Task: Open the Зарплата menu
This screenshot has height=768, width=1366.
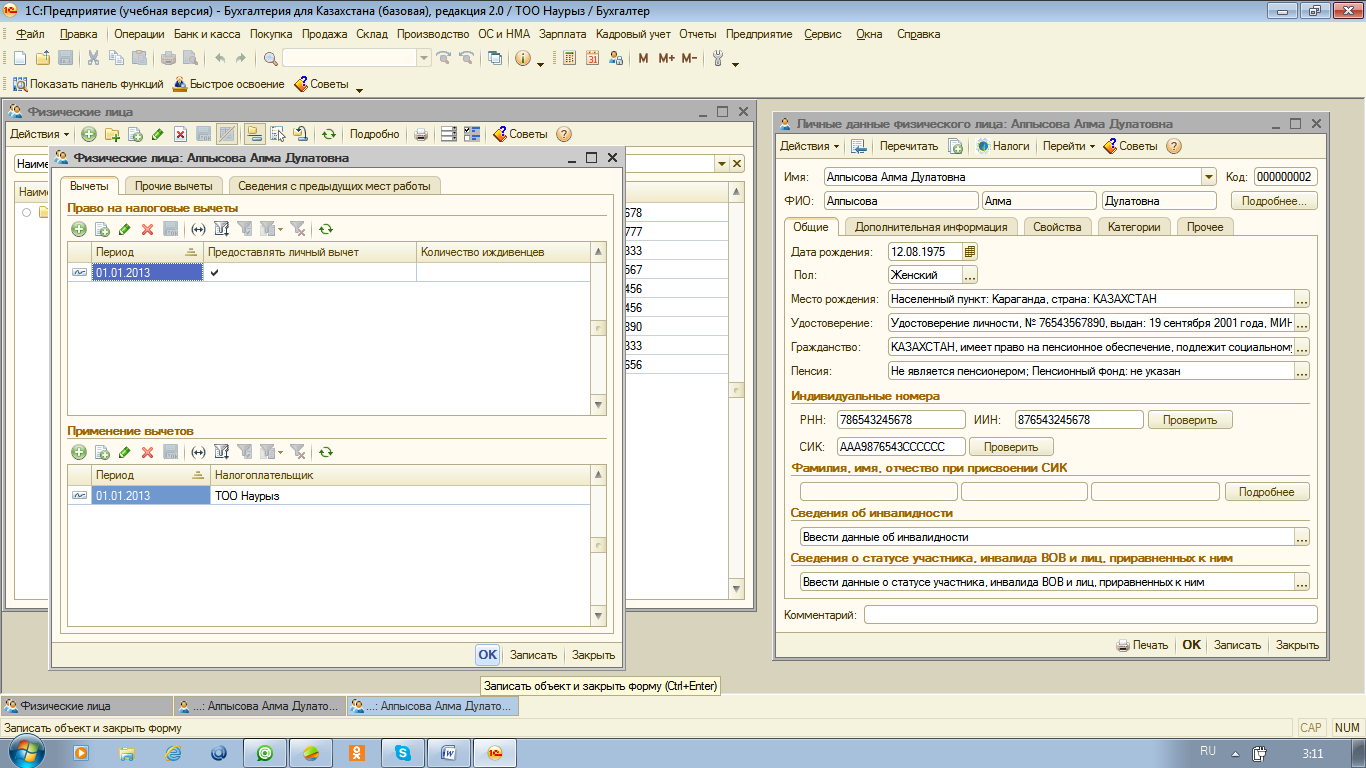Action: tap(562, 34)
